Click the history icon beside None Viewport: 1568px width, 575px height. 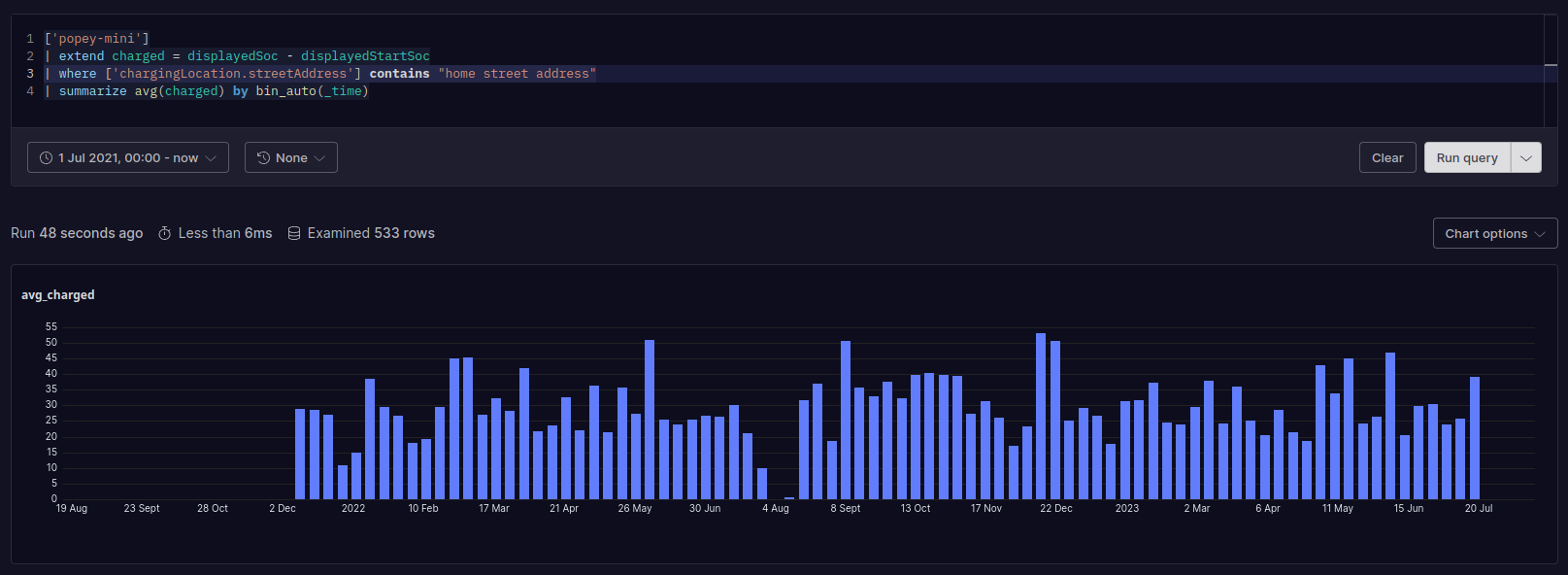[263, 157]
